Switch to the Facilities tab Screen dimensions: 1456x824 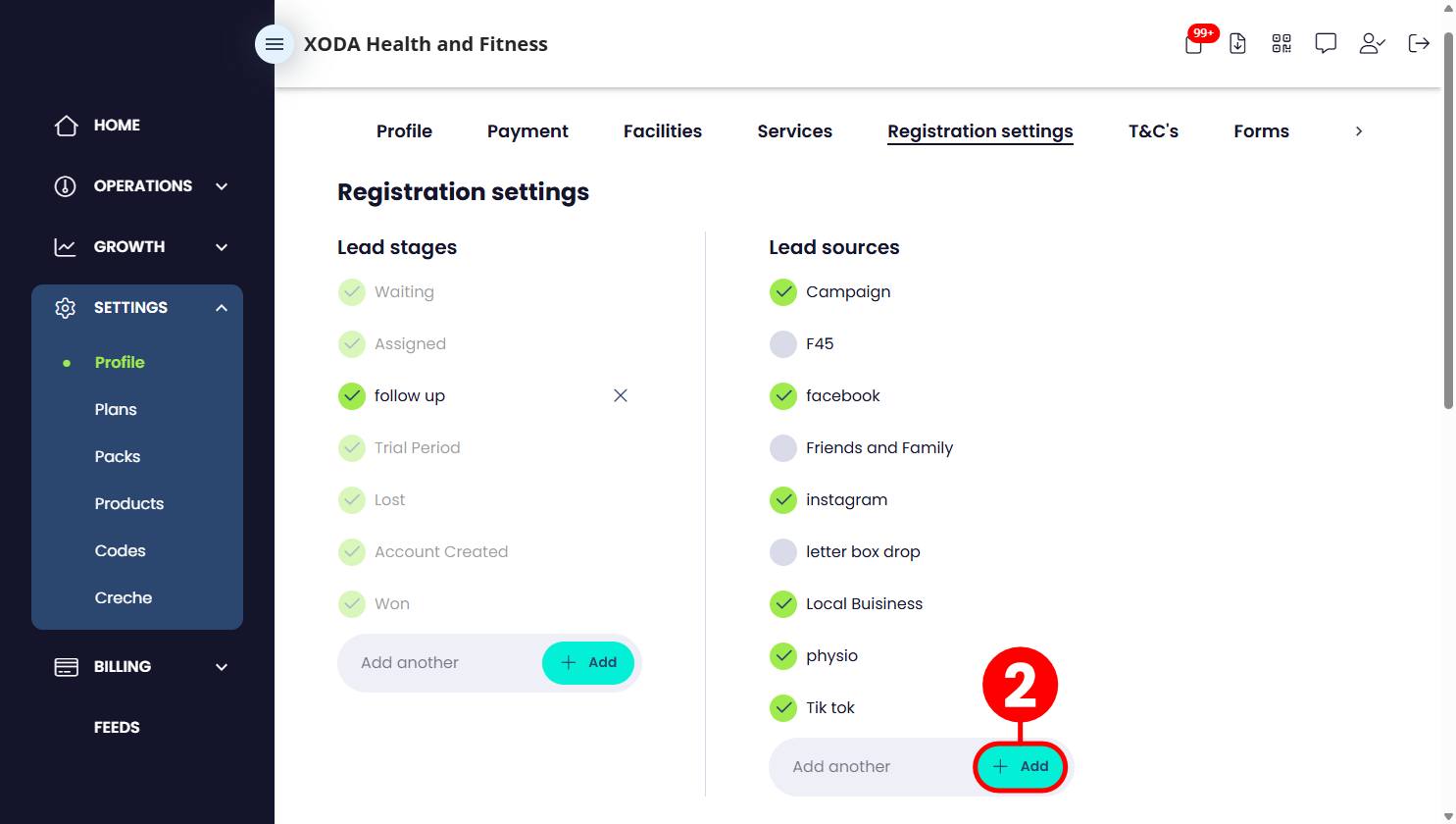(x=663, y=131)
